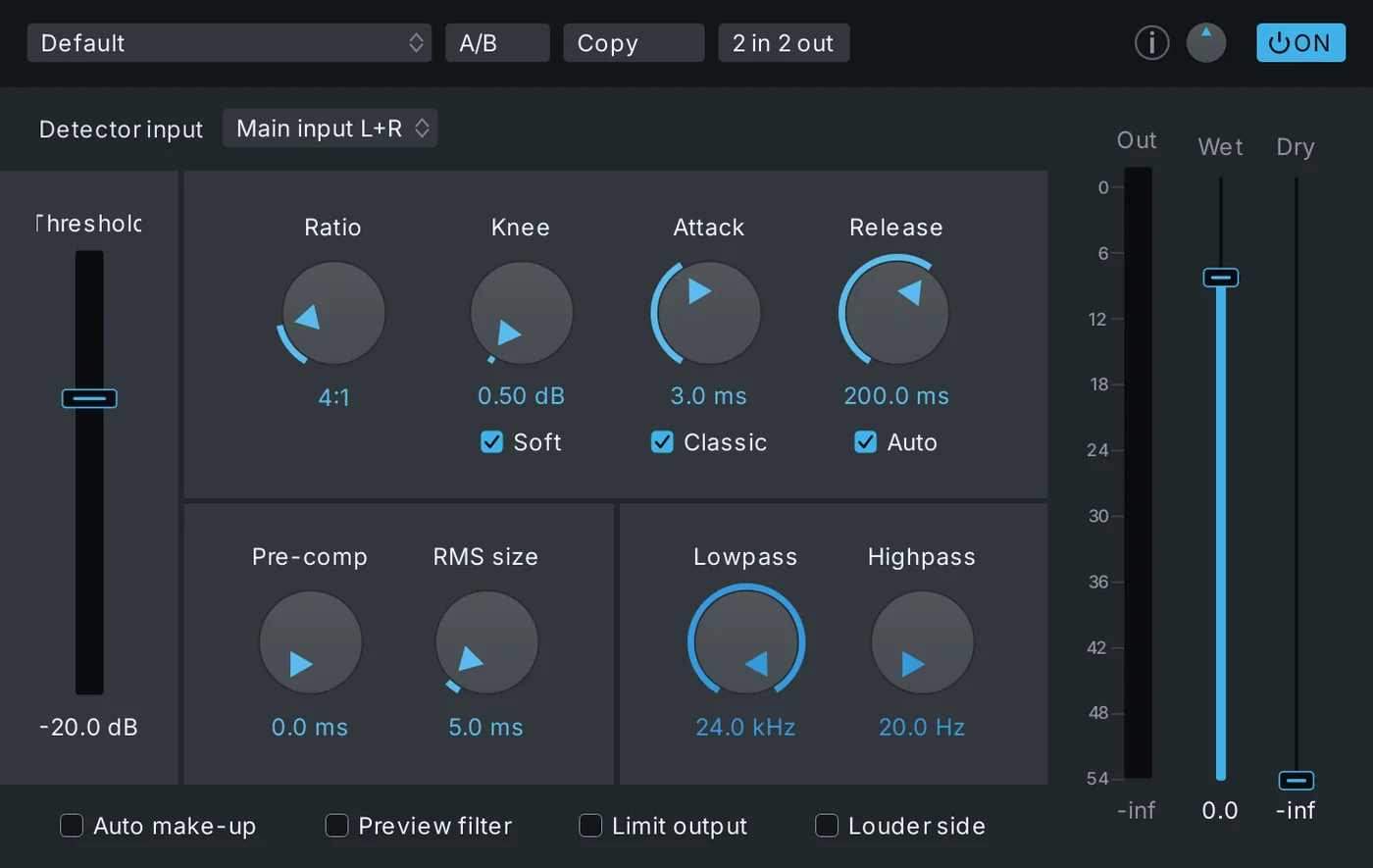Image resolution: width=1373 pixels, height=868 pixels.
Task: Click the 200.0 ms release value
Action: pyautogui.click(x=896, y=396)
